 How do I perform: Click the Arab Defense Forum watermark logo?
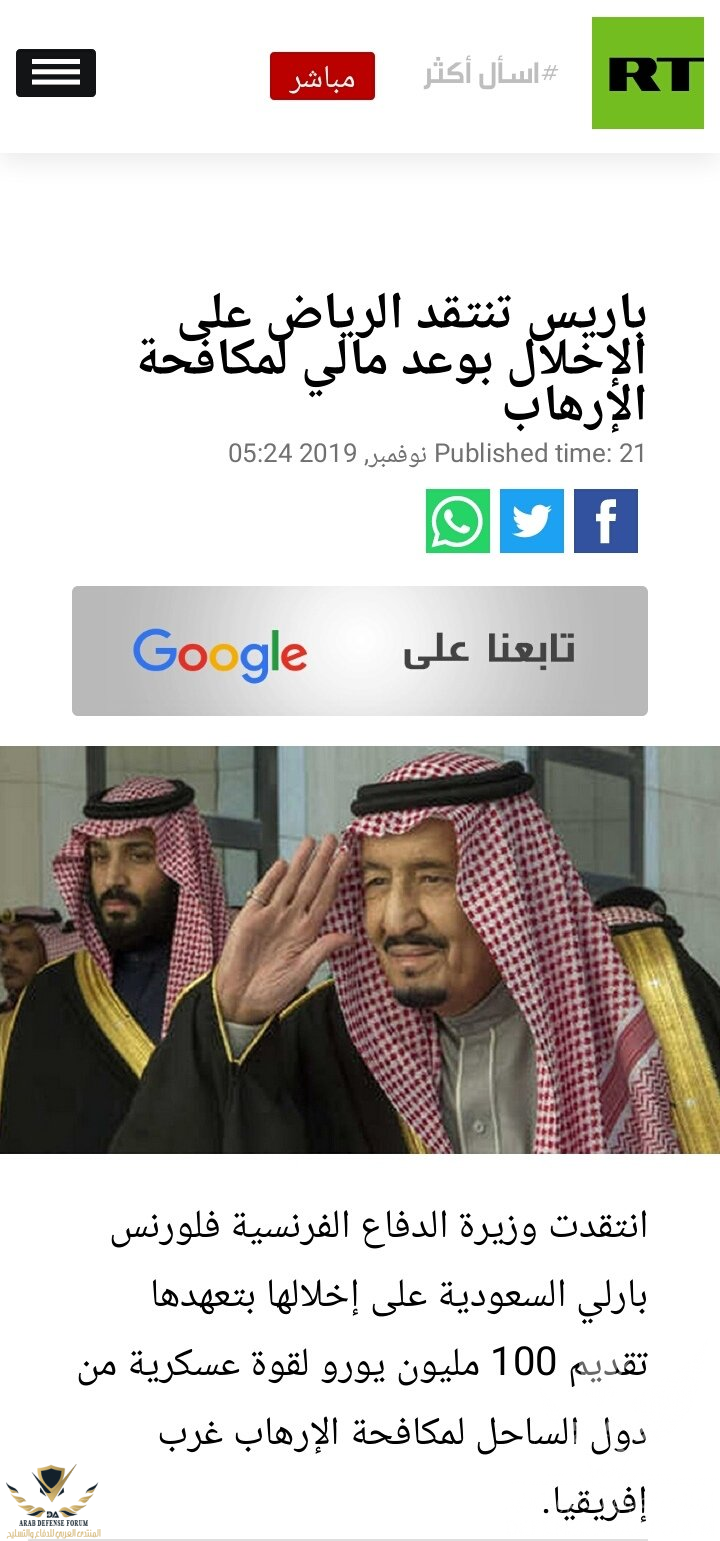[52, 1502]
